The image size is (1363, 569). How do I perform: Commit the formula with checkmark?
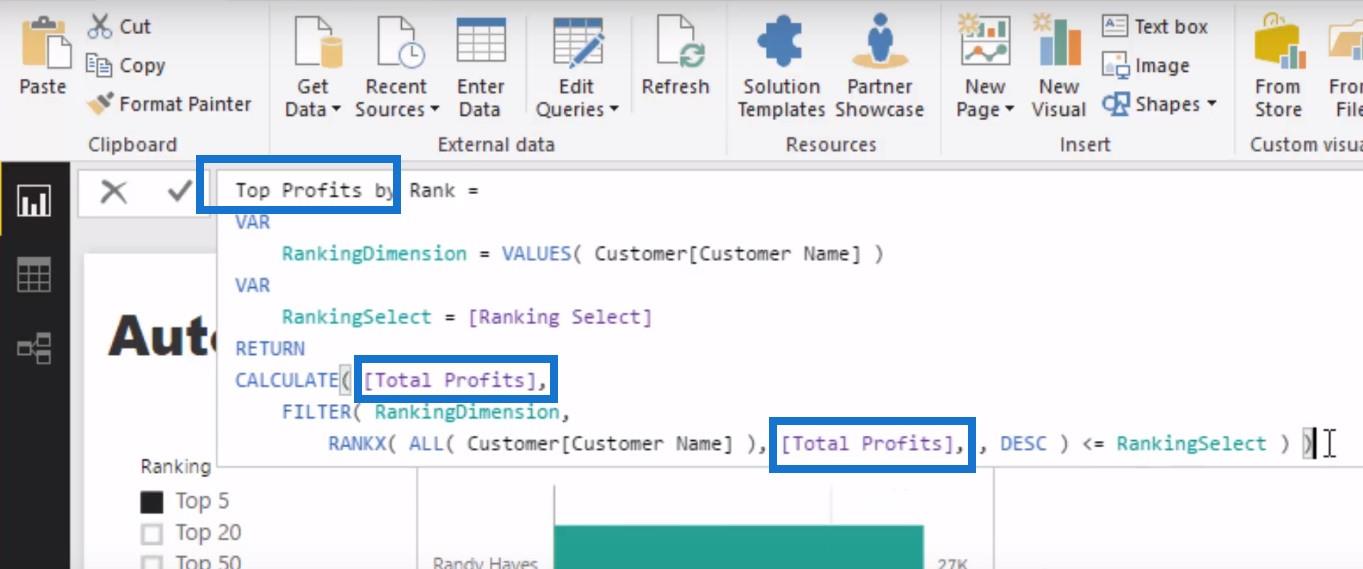click(180, 191)
